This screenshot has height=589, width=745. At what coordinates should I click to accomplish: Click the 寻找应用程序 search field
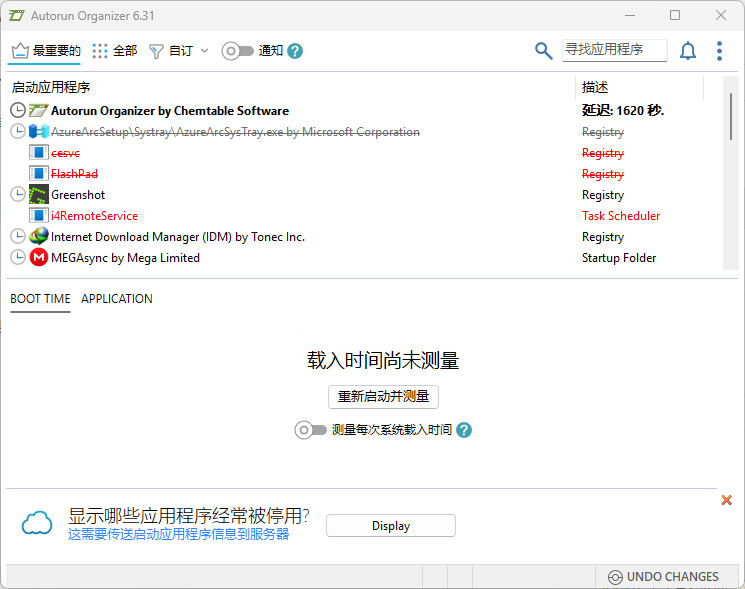[614, 50]
